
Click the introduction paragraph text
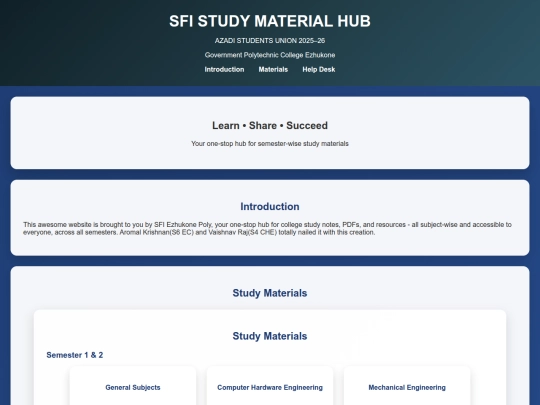pyautogui.click(x=268, y=228)
